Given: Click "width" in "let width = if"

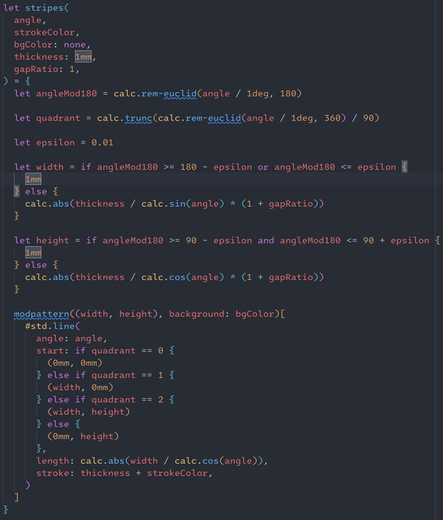Looking at the screenshot, I should (x=50, y=167).
